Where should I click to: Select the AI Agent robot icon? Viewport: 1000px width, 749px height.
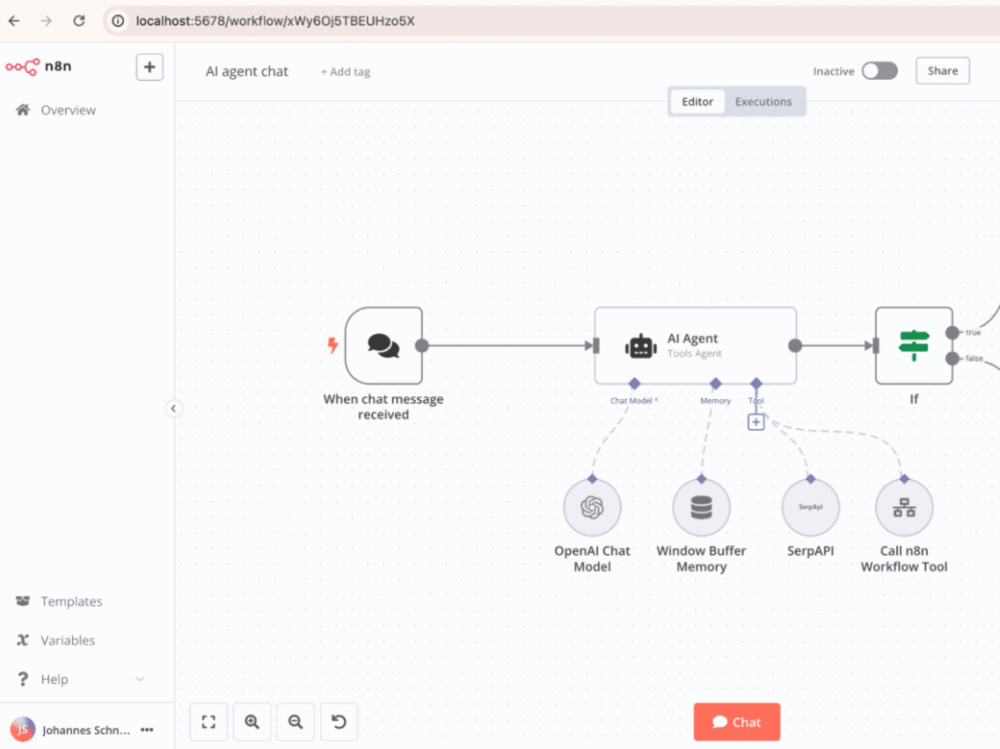coord(640,346)
